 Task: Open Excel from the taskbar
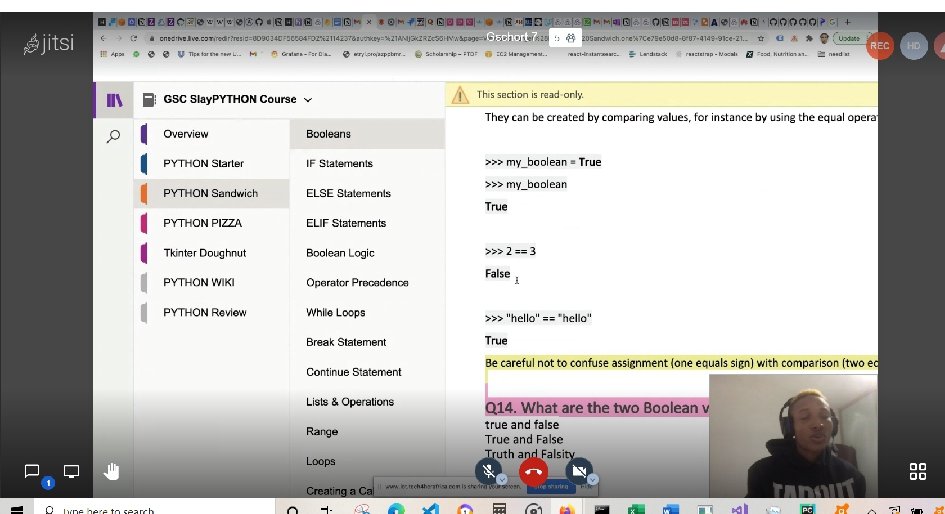[x=636, y=510]
